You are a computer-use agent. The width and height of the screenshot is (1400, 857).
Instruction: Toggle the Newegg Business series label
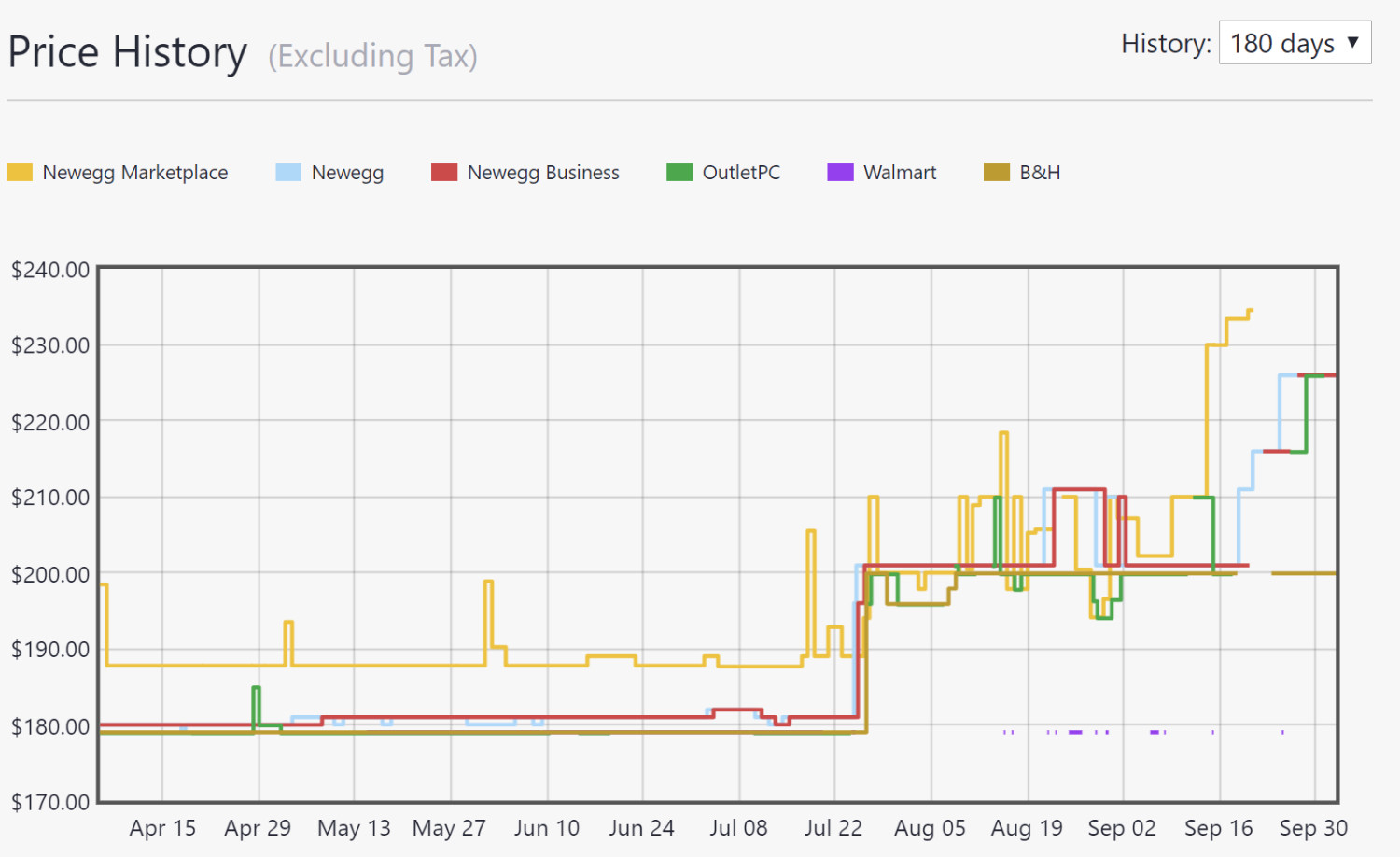coord(543,173)
